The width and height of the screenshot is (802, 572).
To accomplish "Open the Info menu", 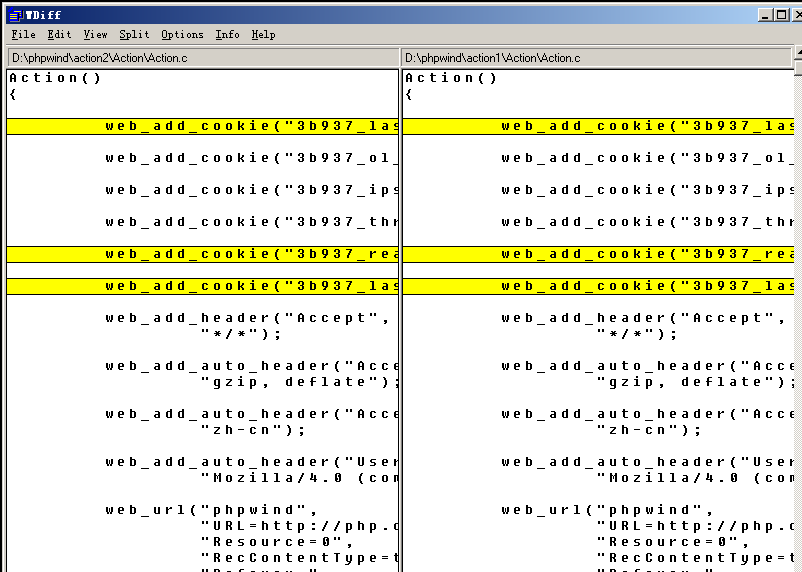I will point(227,34).
